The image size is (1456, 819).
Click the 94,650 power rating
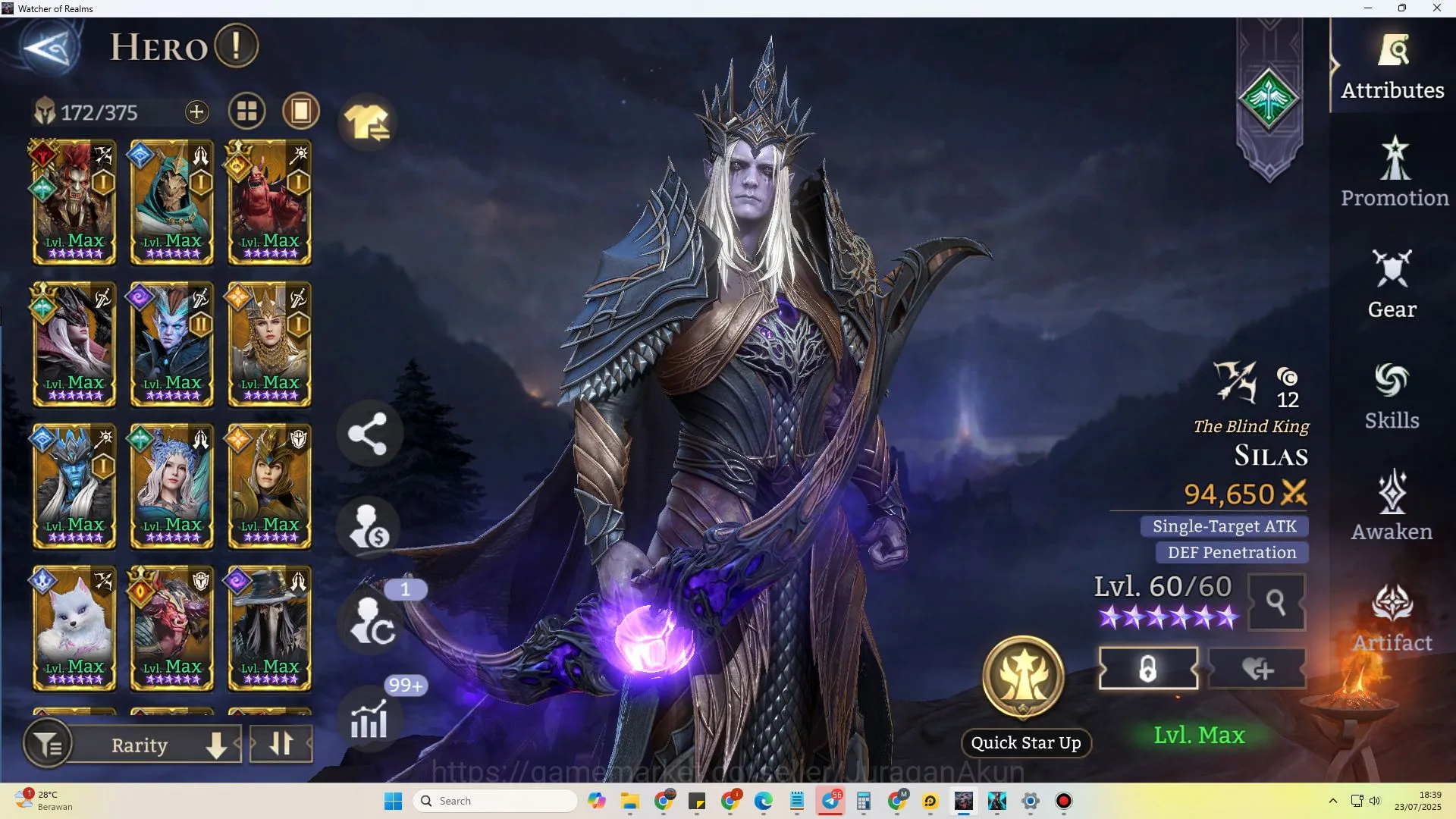pyautogui.click(x=1228, y=494)
